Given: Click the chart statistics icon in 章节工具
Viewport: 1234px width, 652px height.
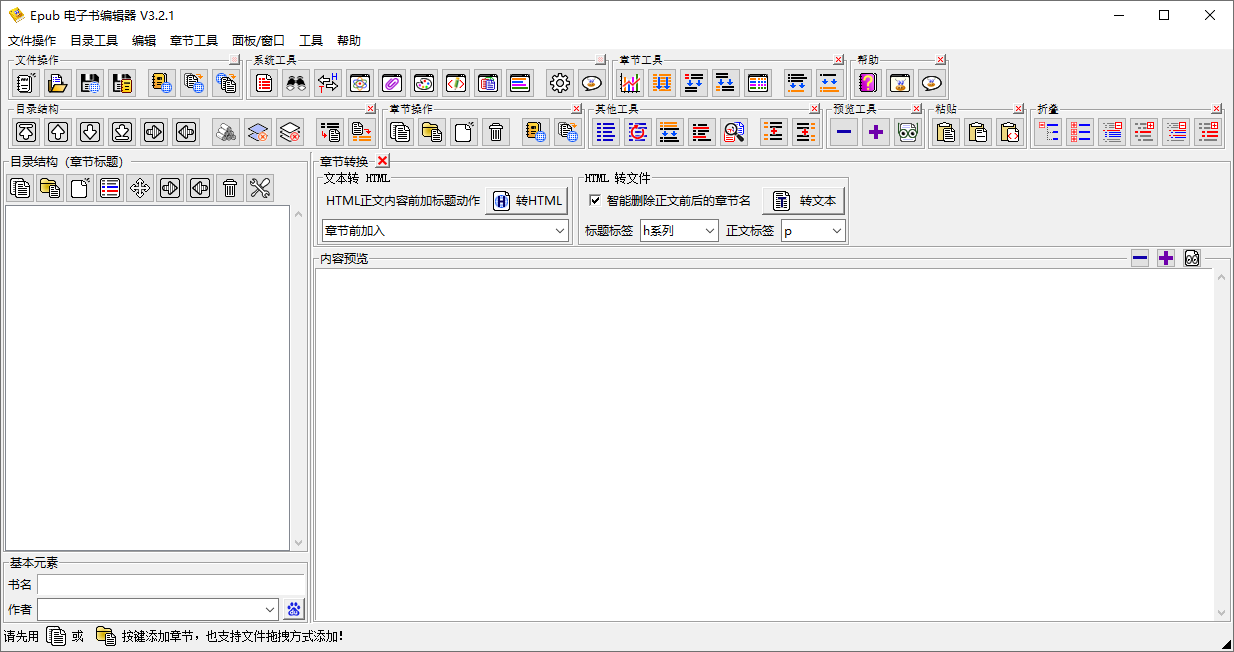Looking at the screenshot, I should tap(630, 83).
